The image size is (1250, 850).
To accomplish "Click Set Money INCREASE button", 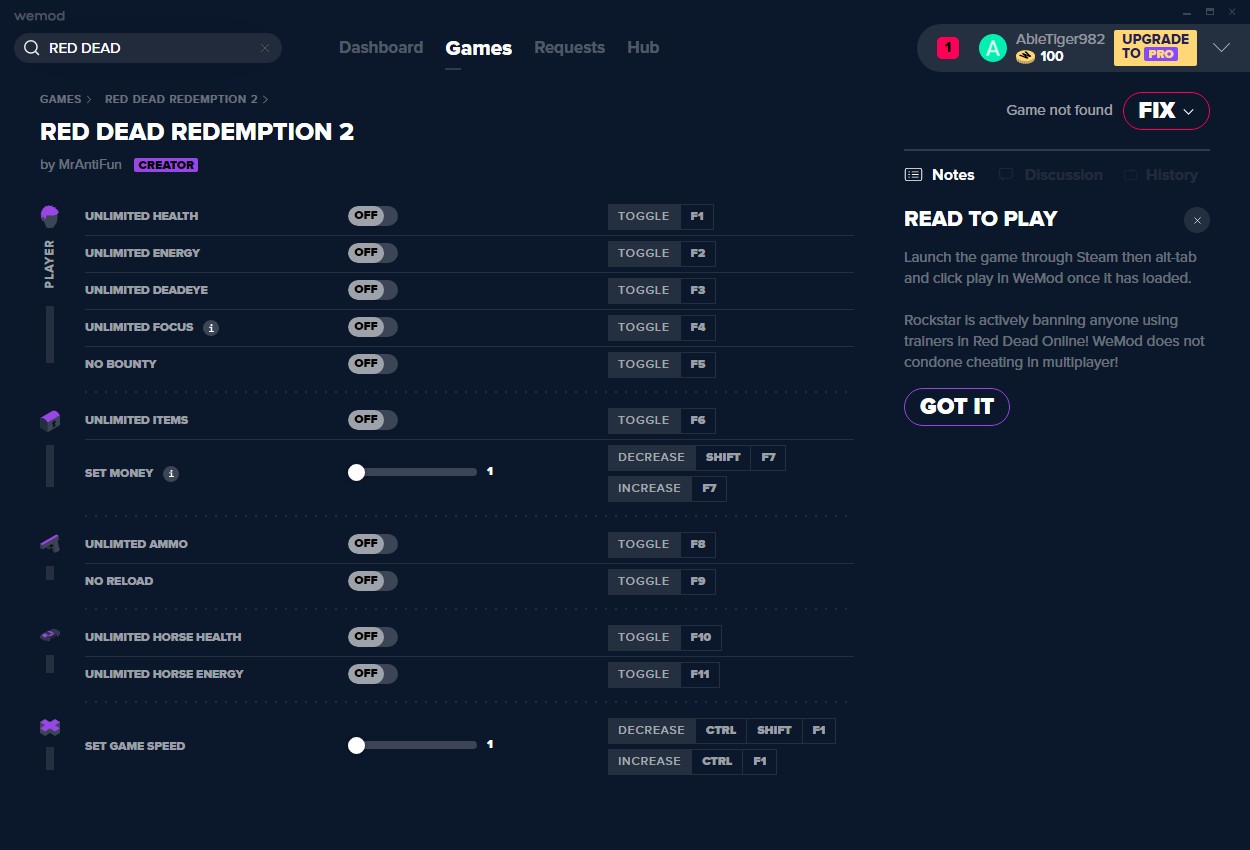I will tap(649, 488).
